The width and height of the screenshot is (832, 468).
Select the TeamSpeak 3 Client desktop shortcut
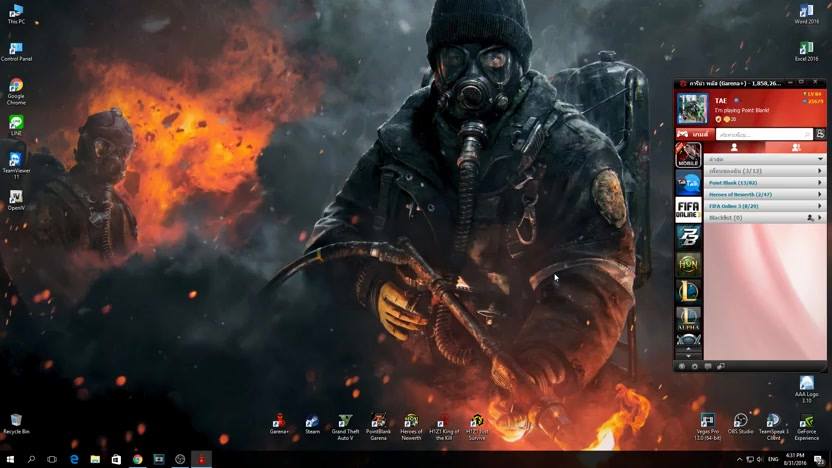pos(773,427)
